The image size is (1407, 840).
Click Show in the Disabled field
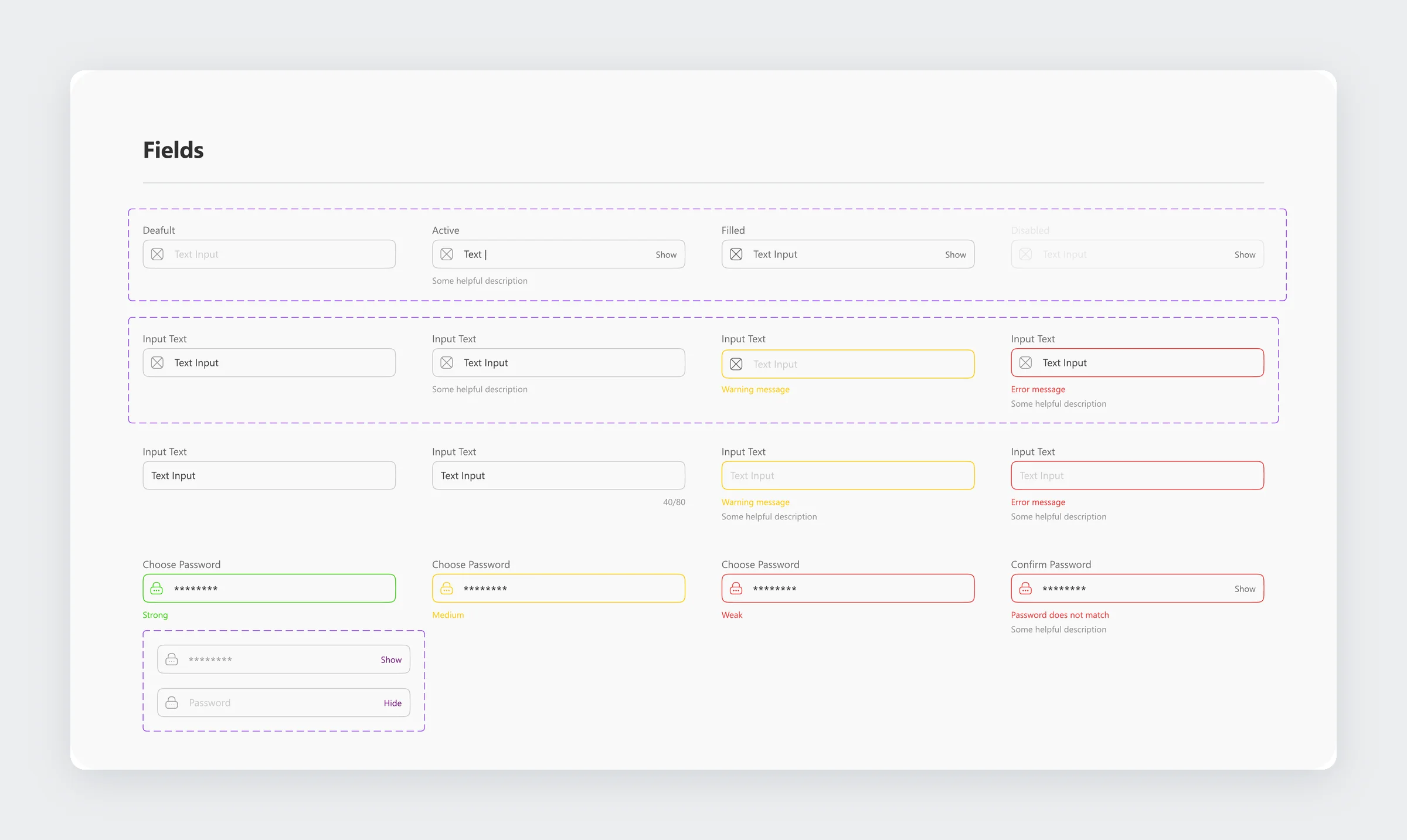pyautogui.click(x=1245, y=254)
